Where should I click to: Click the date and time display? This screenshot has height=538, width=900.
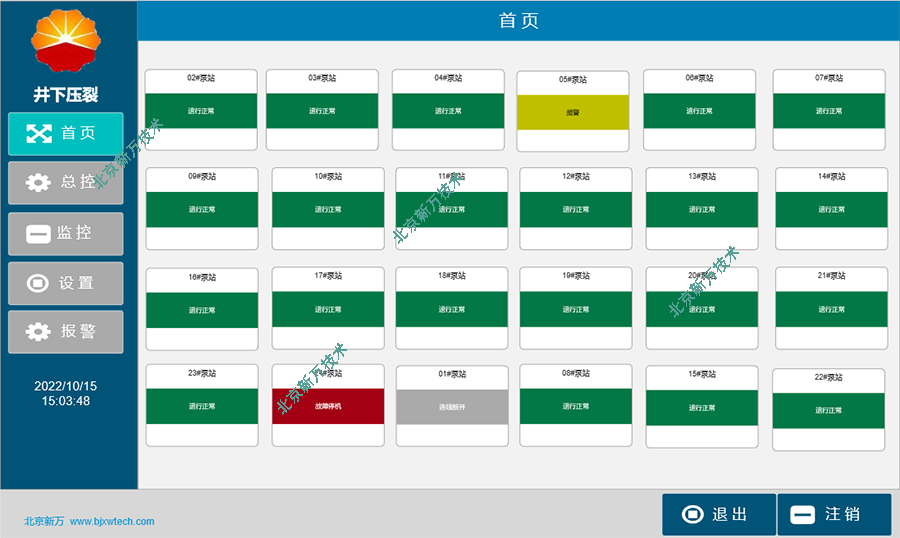pyautogui.click(x=66, y=393)
